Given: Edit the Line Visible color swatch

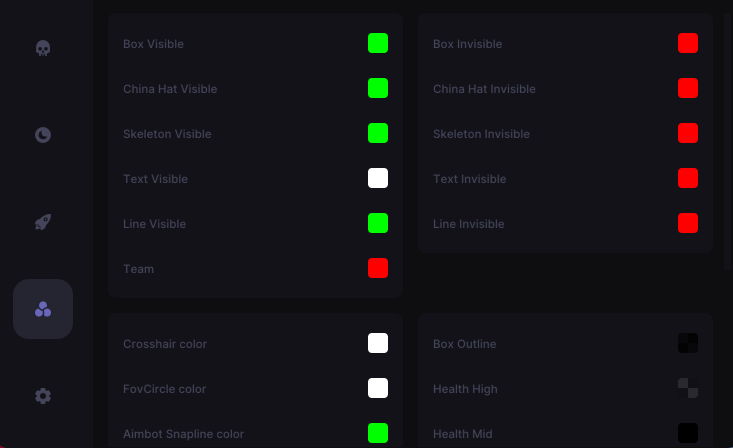Looking at the screenshot, I should pos(378,223).
